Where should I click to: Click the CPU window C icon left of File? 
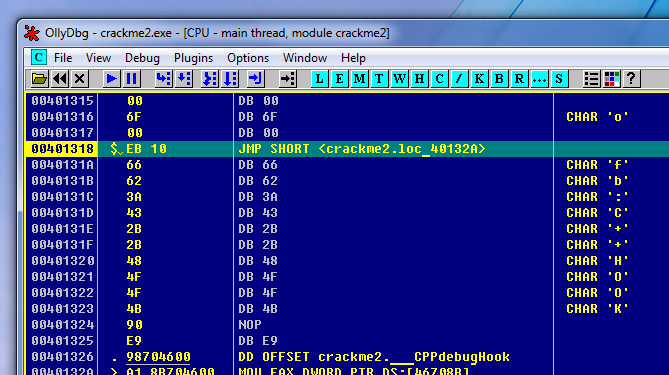coord(38,58)
